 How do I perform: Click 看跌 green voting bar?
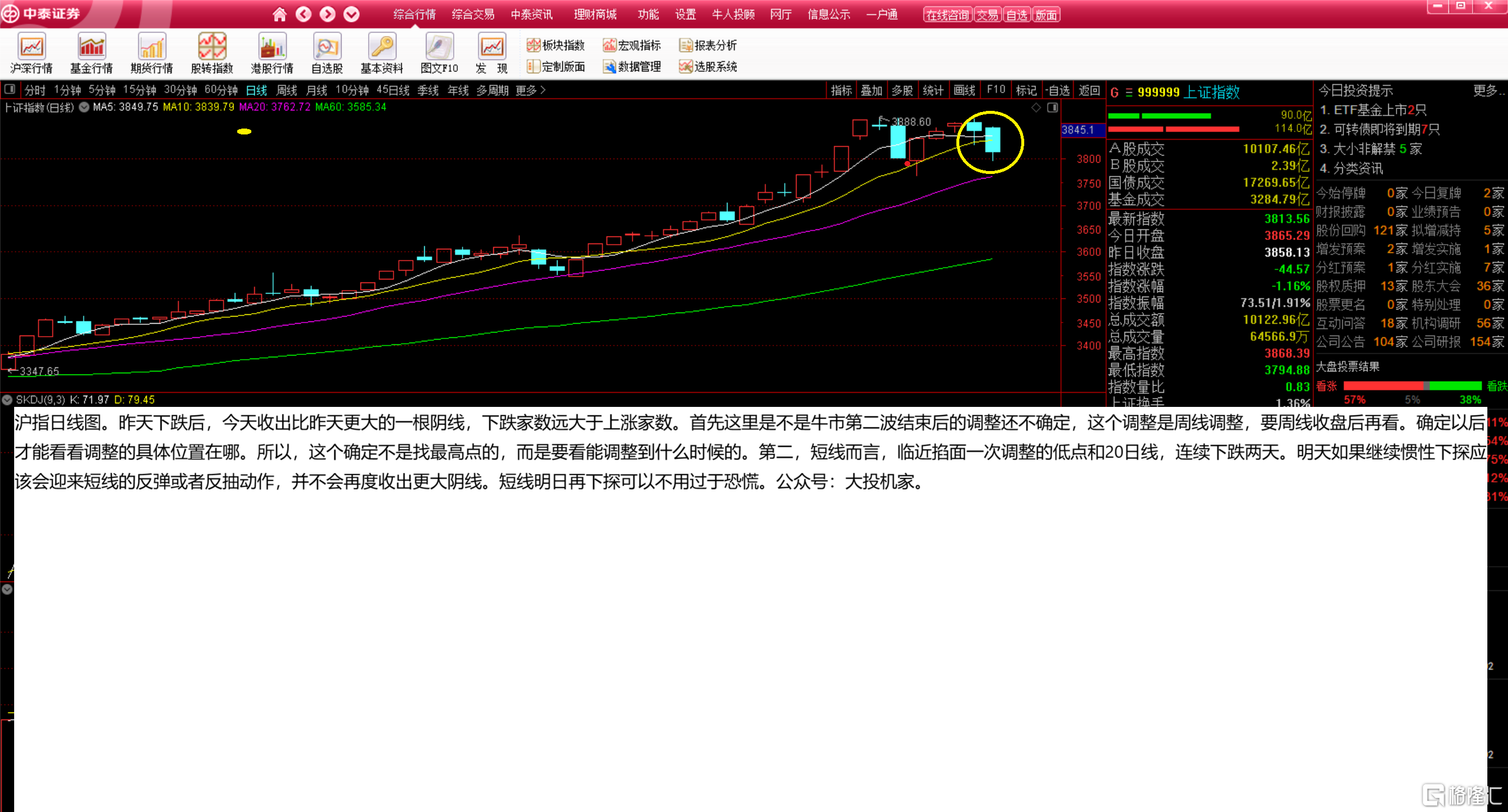click(1455, 386)
